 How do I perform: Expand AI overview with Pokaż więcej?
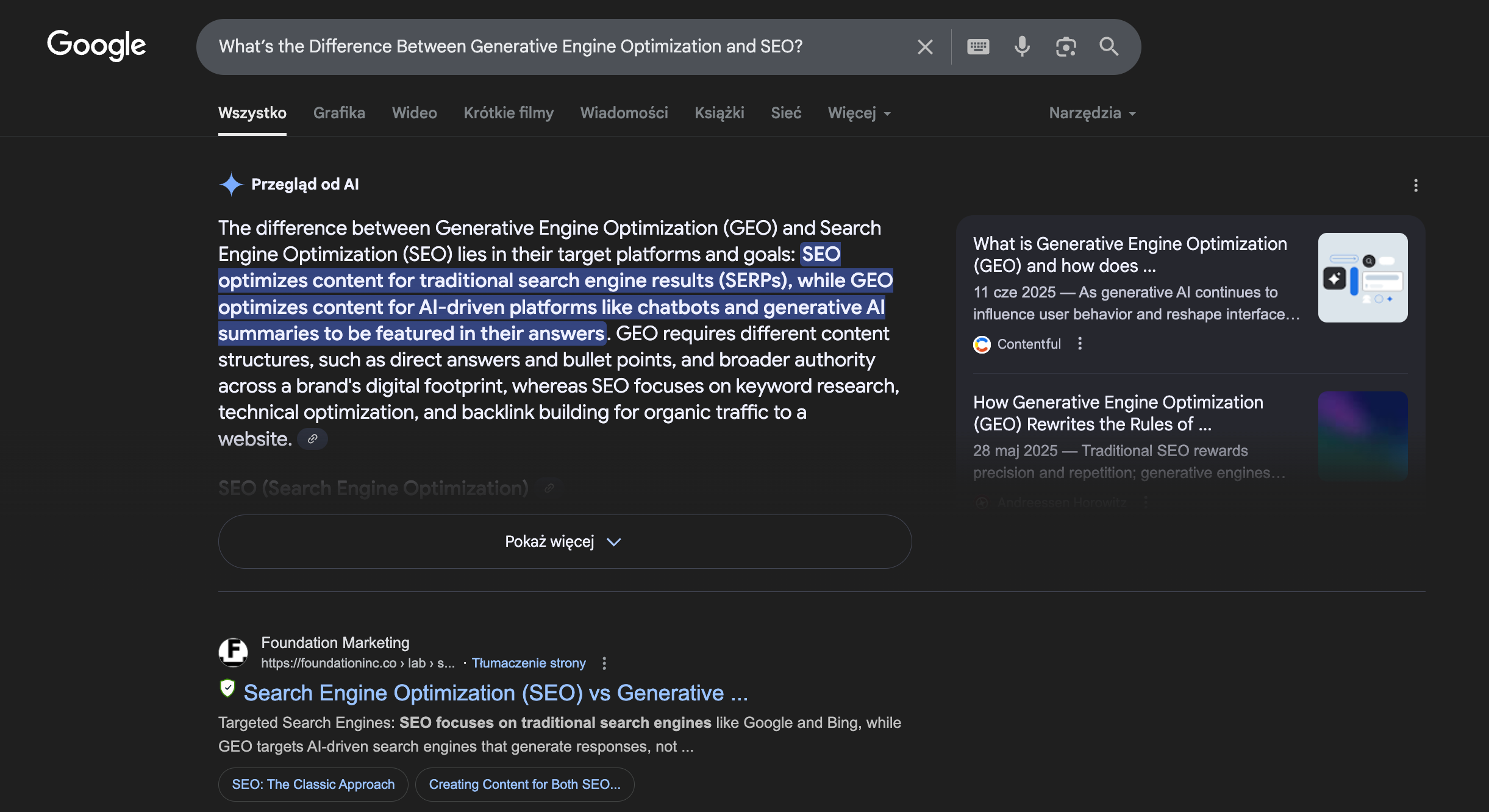click(x=565, y=542)
